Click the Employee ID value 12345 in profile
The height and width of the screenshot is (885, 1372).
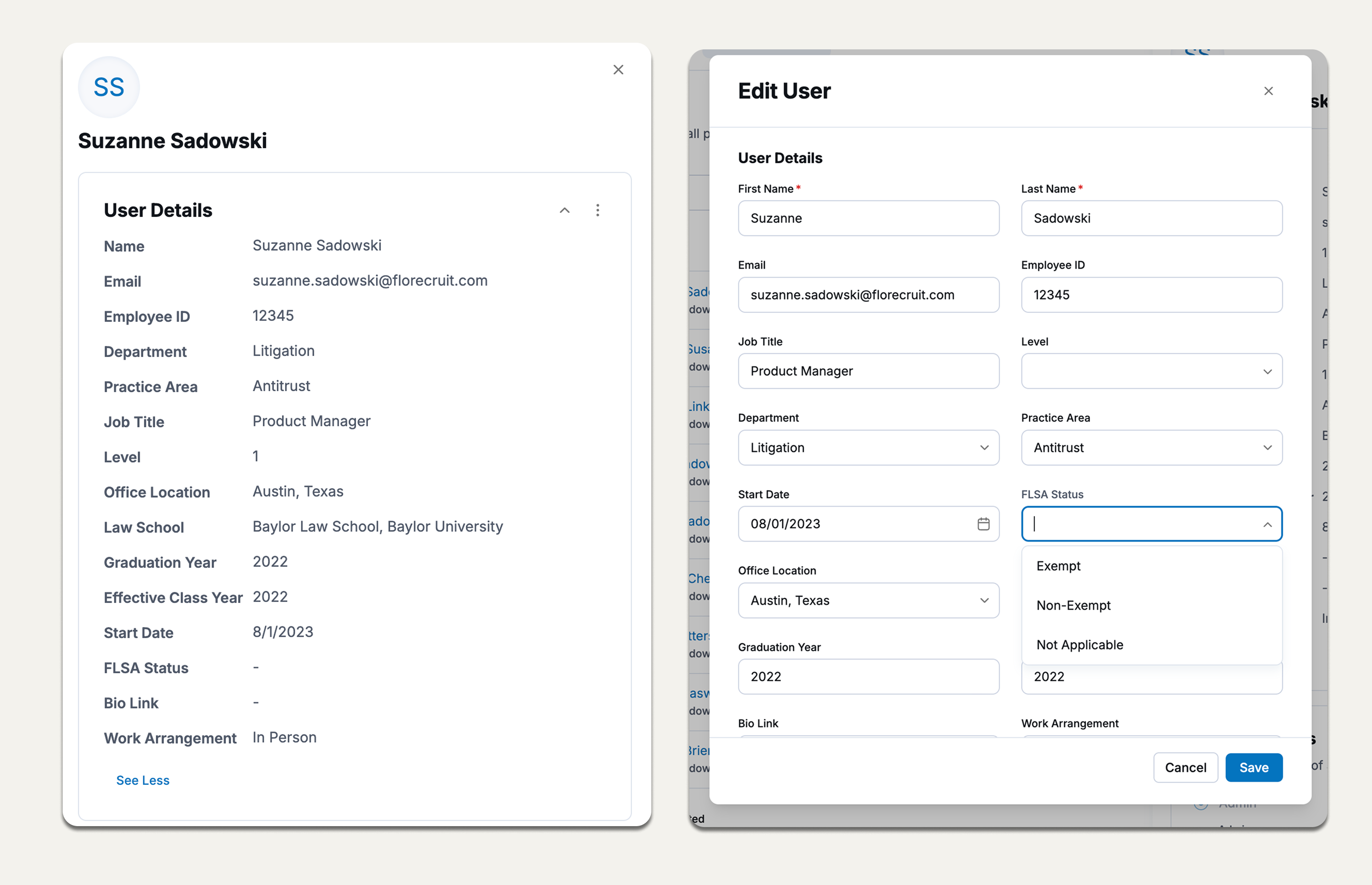[273, 316]
